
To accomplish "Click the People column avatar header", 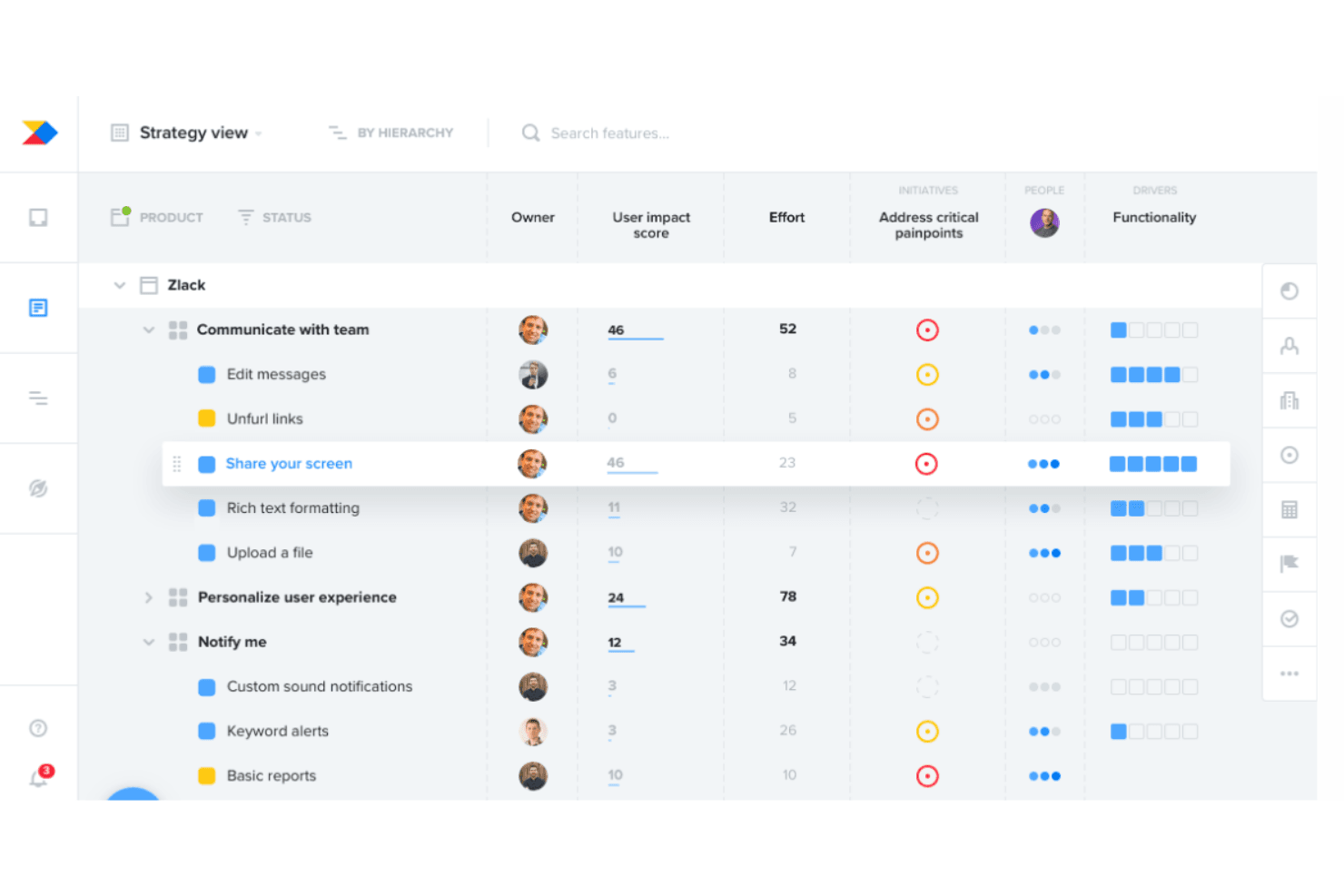I will [x=1044, y=222].
